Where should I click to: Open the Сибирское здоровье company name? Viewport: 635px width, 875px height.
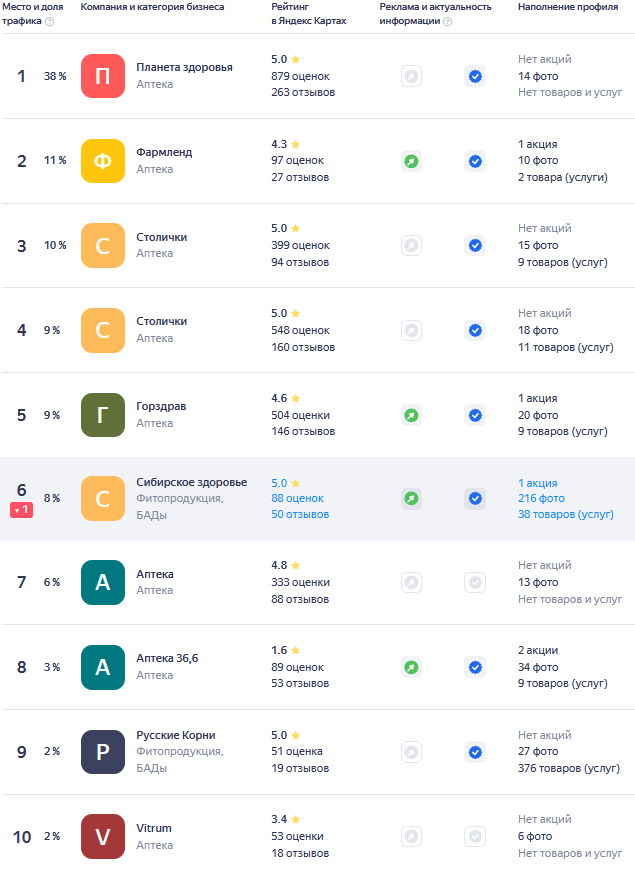191,482
